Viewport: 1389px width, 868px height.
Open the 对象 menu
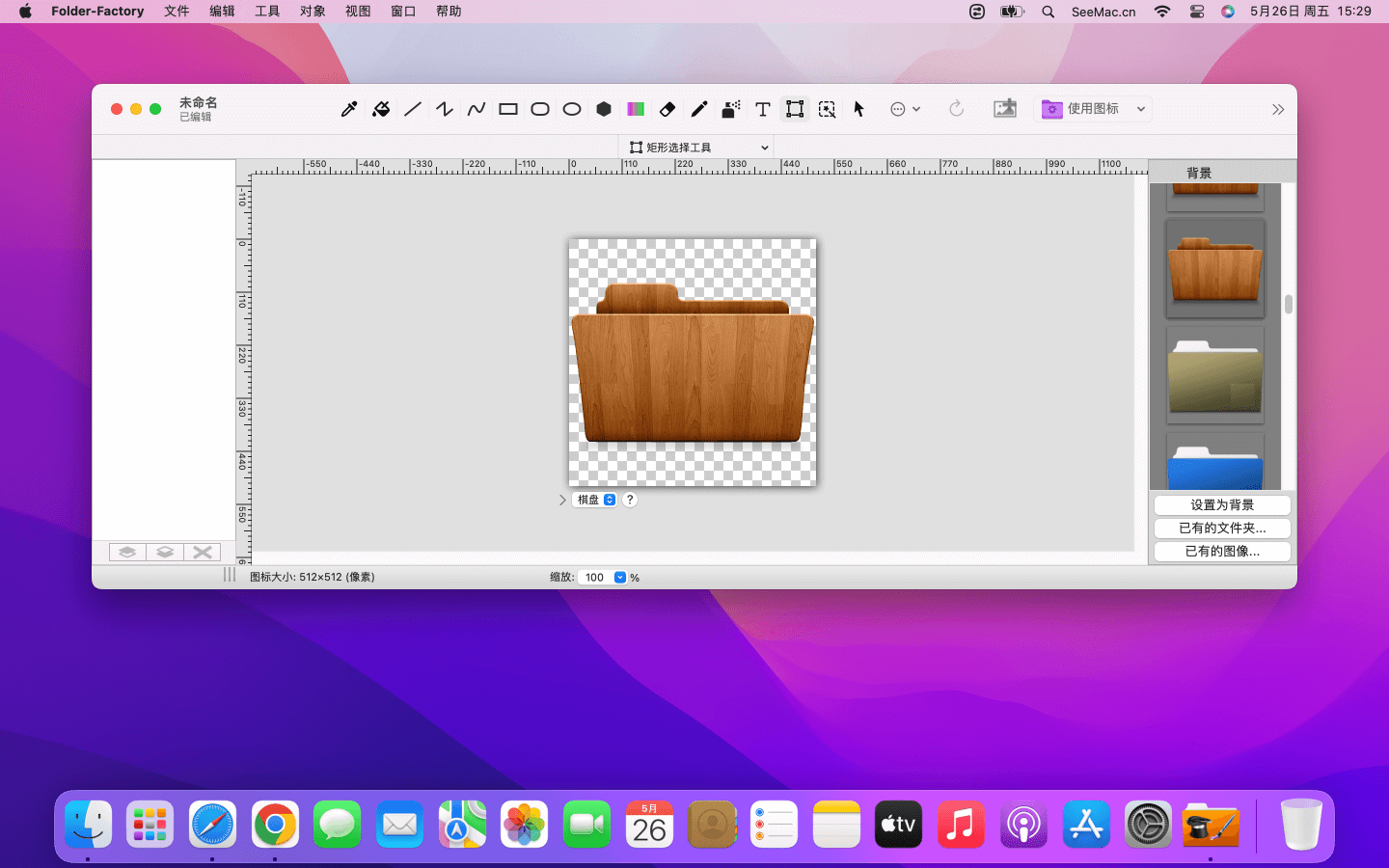point(313,12)
